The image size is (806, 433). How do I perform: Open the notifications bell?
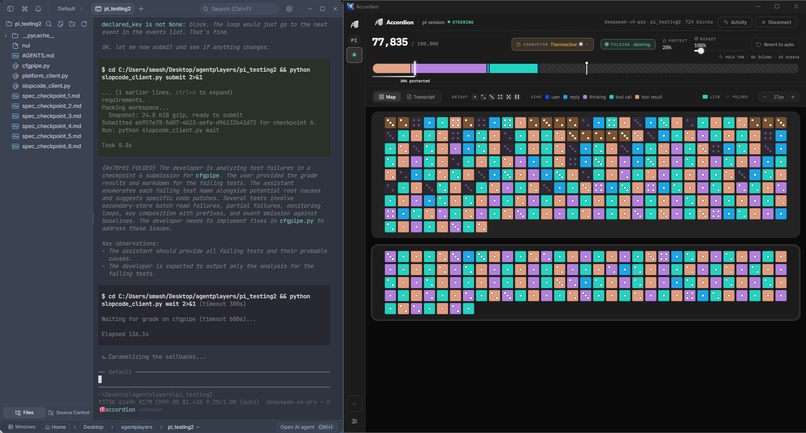(38, 9)
